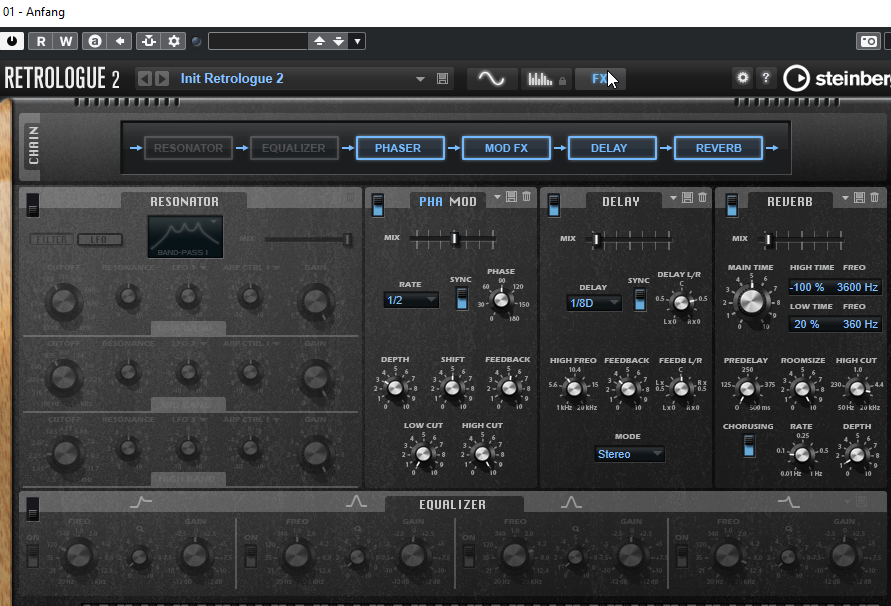Open the phaser Rate 1/2 dropdown
This screenshot has height=606, width=891.
(x=411, y=300)
